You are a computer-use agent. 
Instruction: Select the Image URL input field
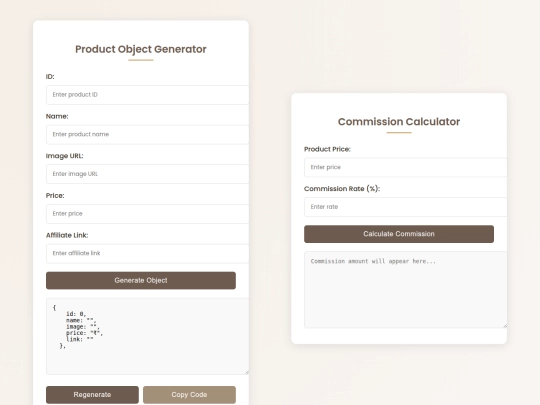(147, 174)
